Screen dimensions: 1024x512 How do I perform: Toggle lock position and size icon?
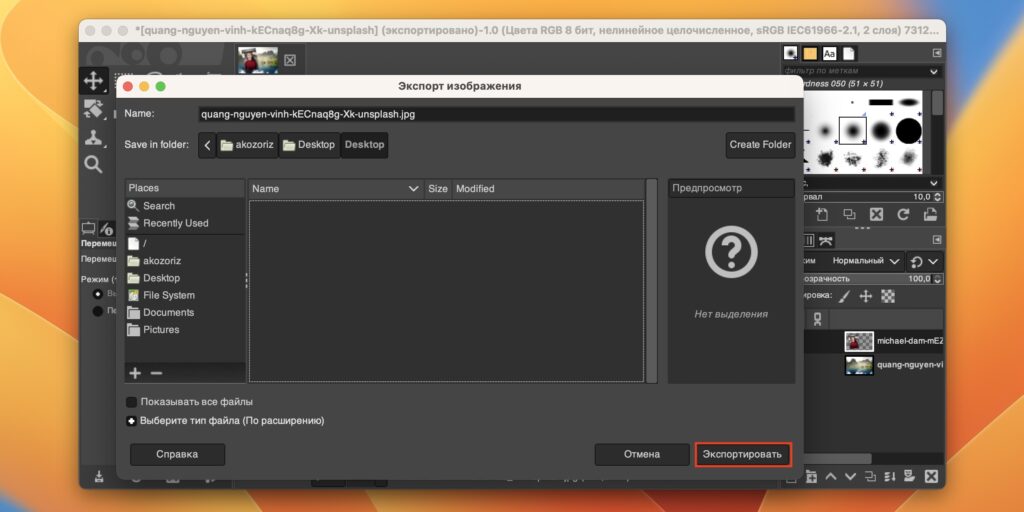[865, 296]
